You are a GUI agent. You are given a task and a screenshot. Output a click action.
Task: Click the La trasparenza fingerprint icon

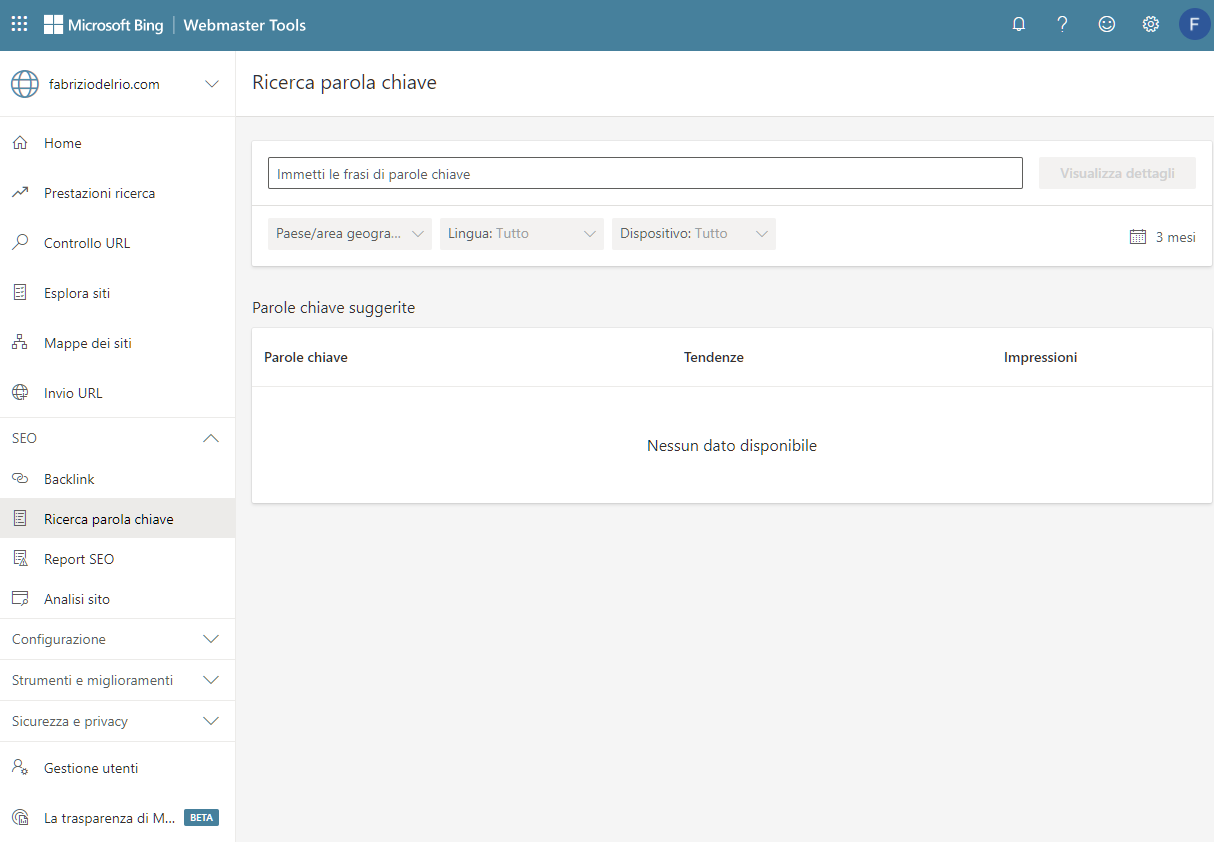[19, 818]
